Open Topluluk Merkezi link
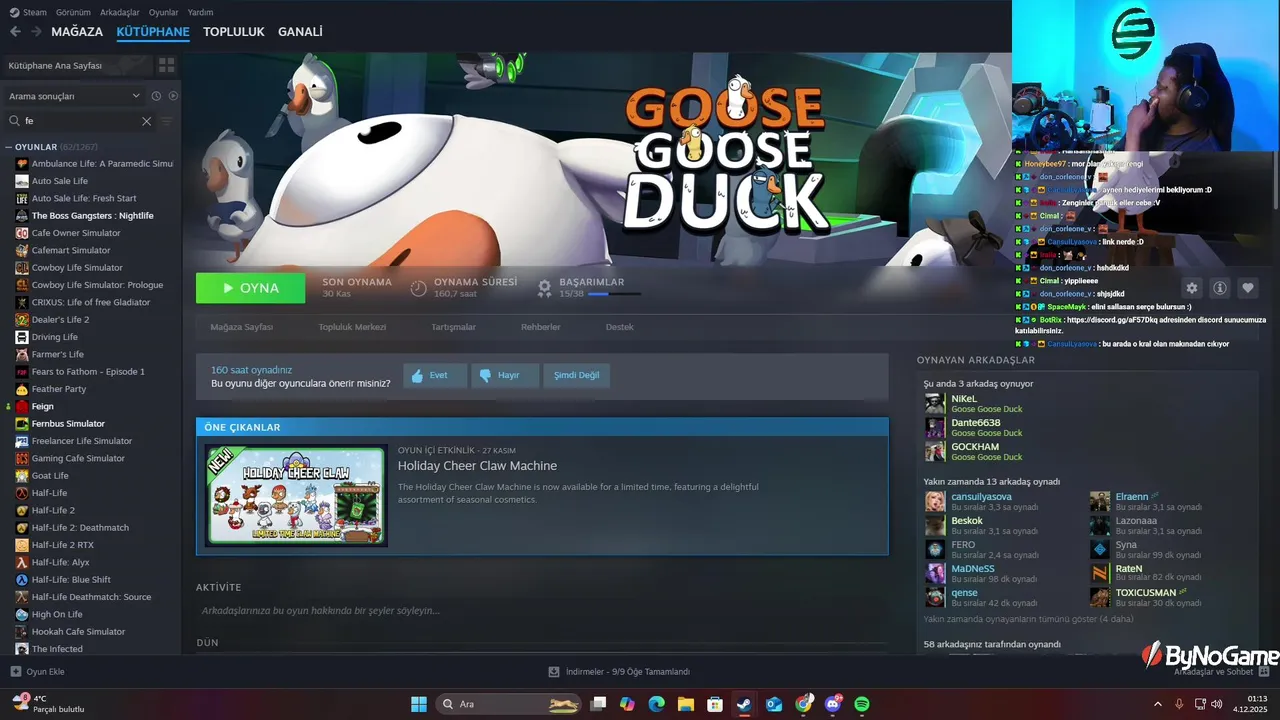 click(352, 327)
